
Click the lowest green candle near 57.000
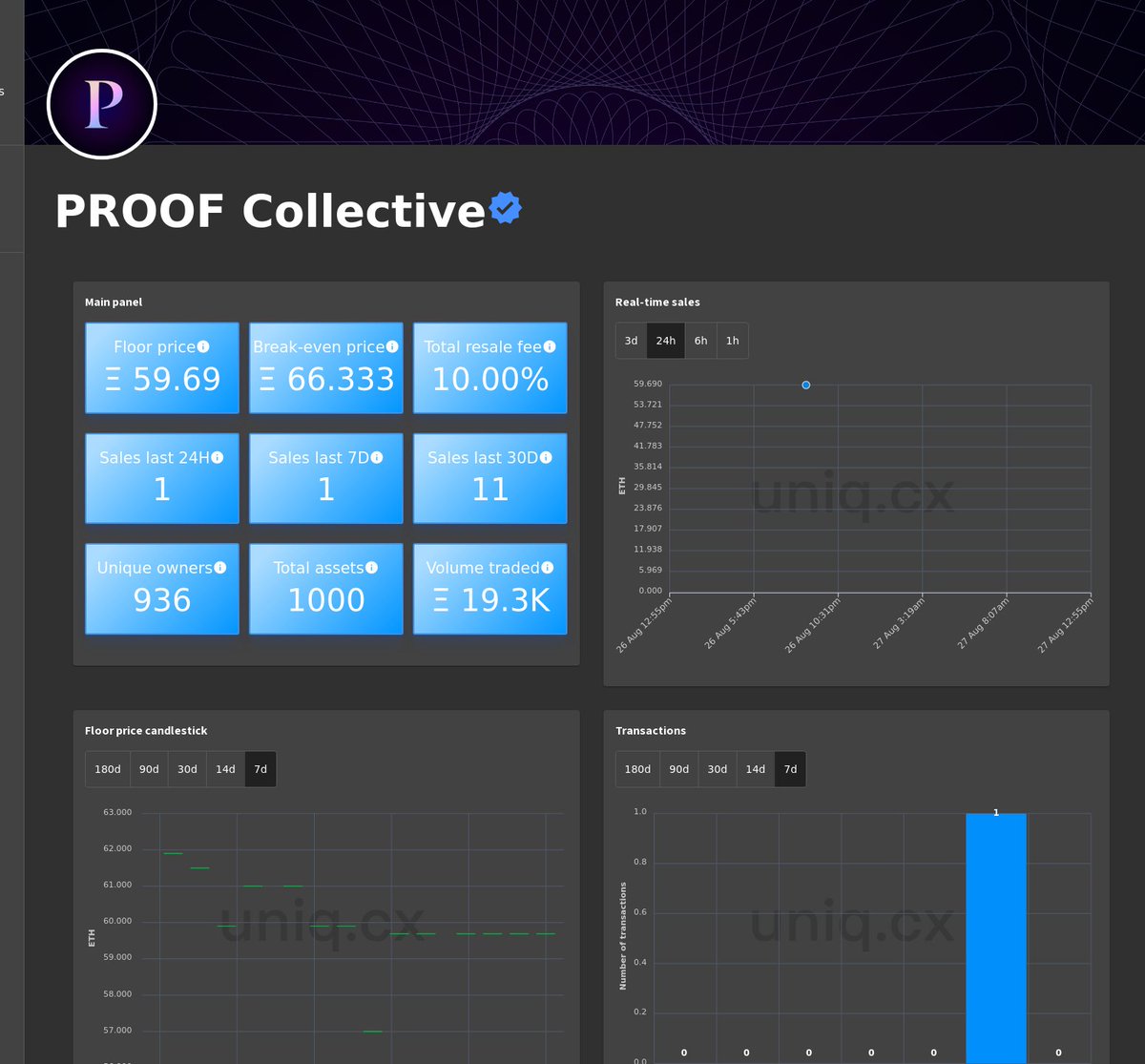pyautogui.click(x=372, y=1032)
